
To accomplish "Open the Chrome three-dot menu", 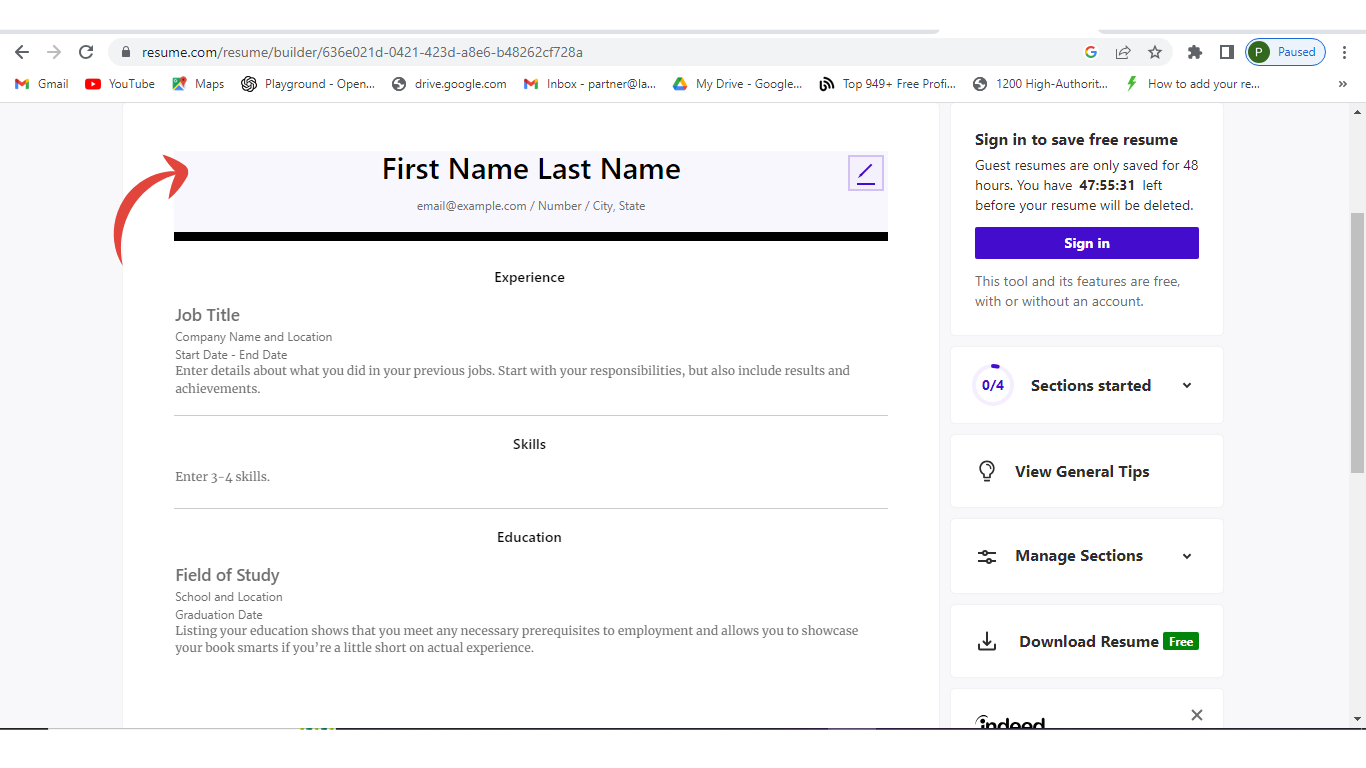I will coord(1345,52).
